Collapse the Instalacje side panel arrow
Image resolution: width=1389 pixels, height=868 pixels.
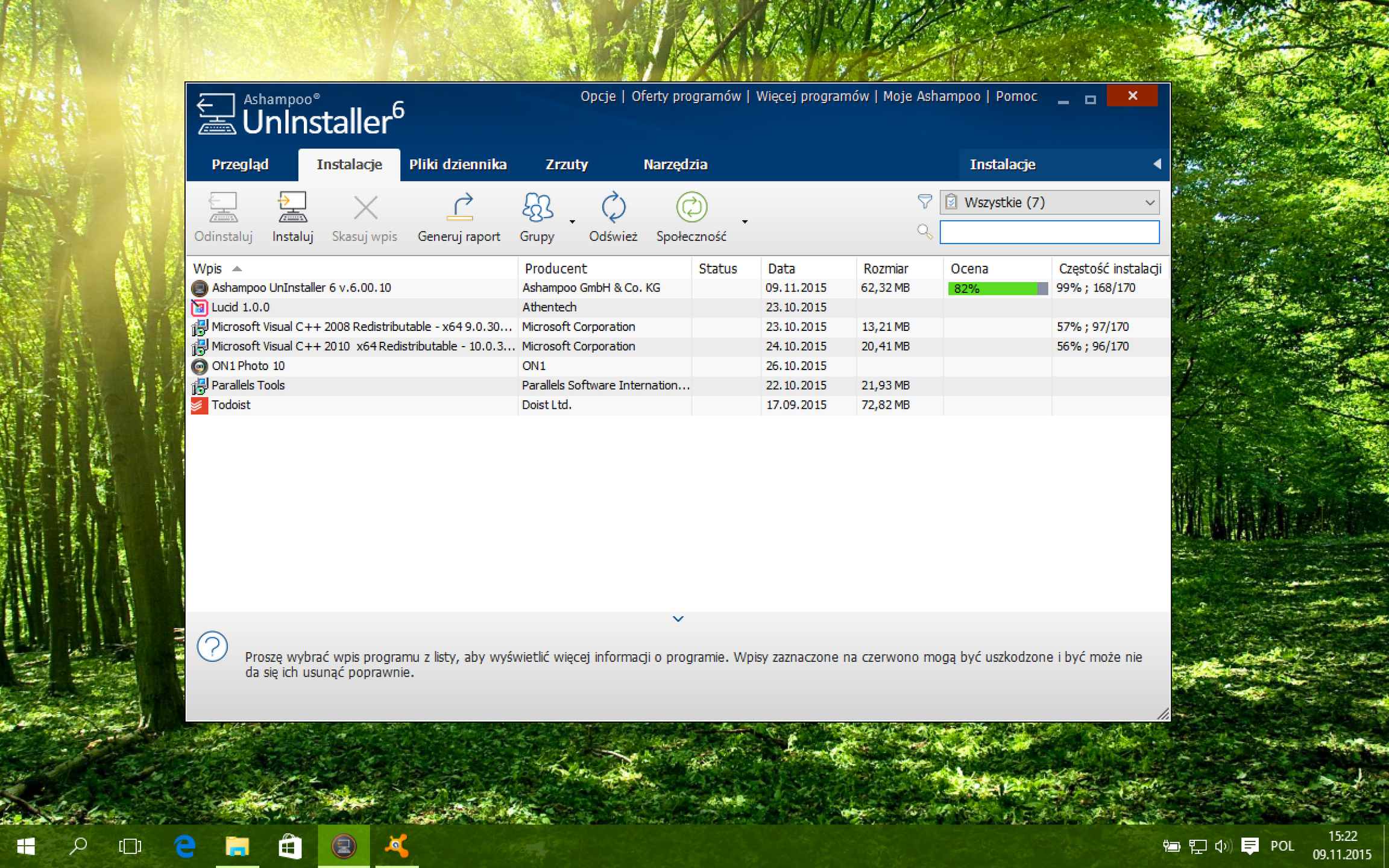pyautogui.click(x=1157, y=164)
